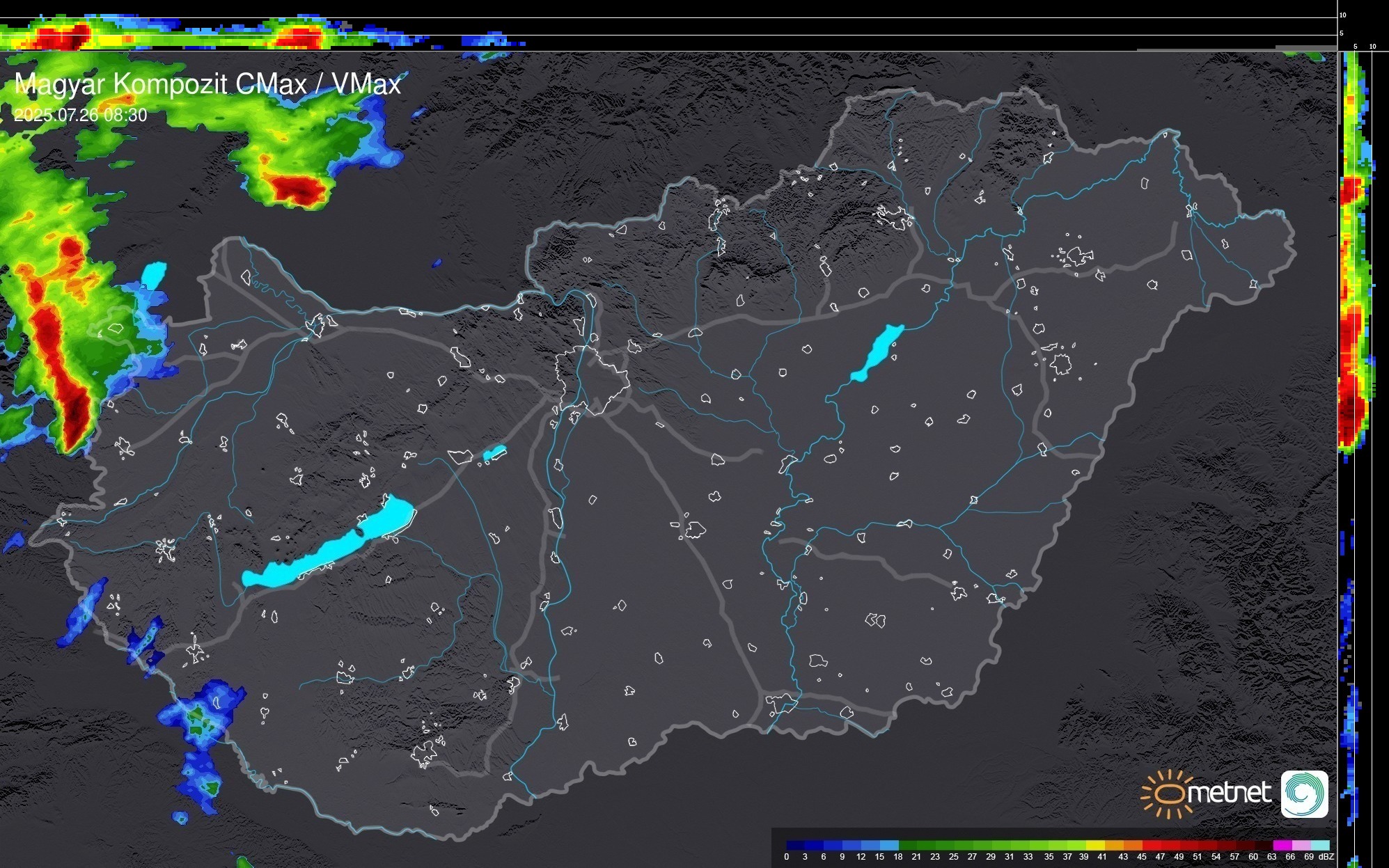Click the red storm core north of the border

pos(298,188)
